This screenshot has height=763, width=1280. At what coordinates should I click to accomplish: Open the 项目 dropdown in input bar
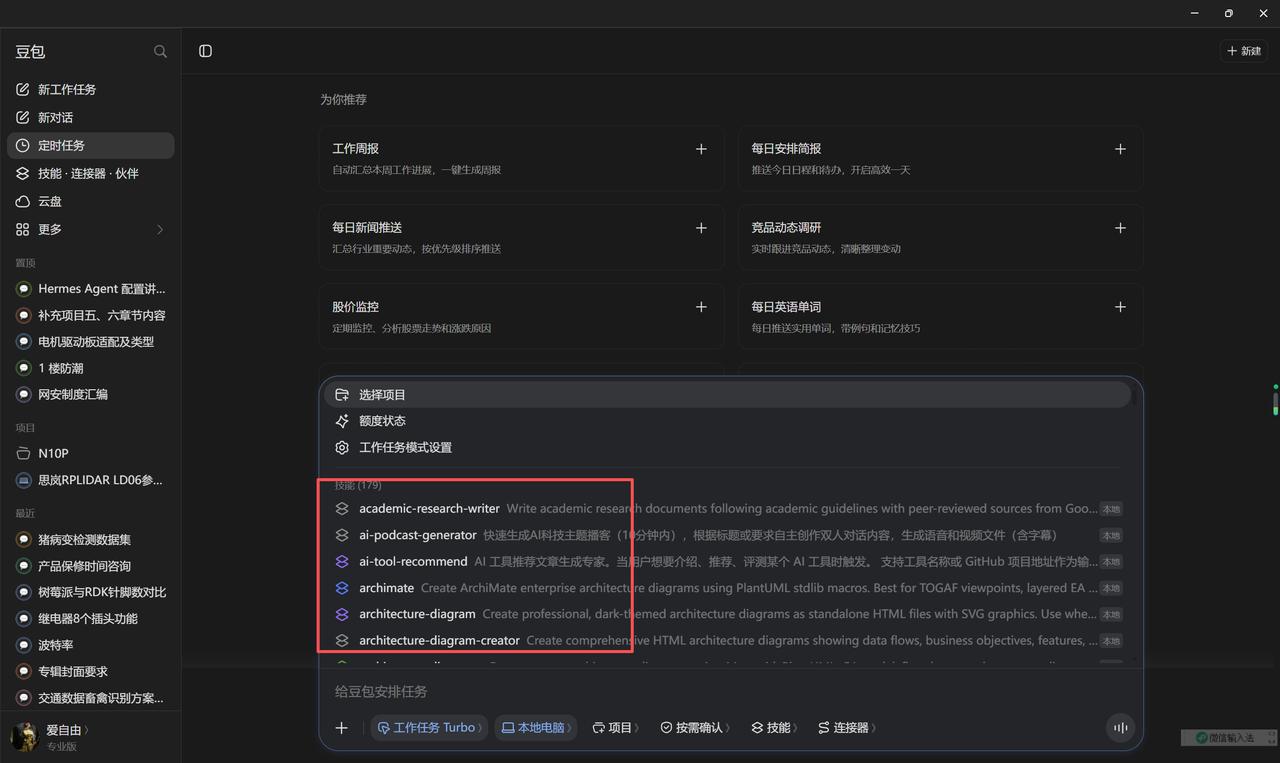(615, 728)
